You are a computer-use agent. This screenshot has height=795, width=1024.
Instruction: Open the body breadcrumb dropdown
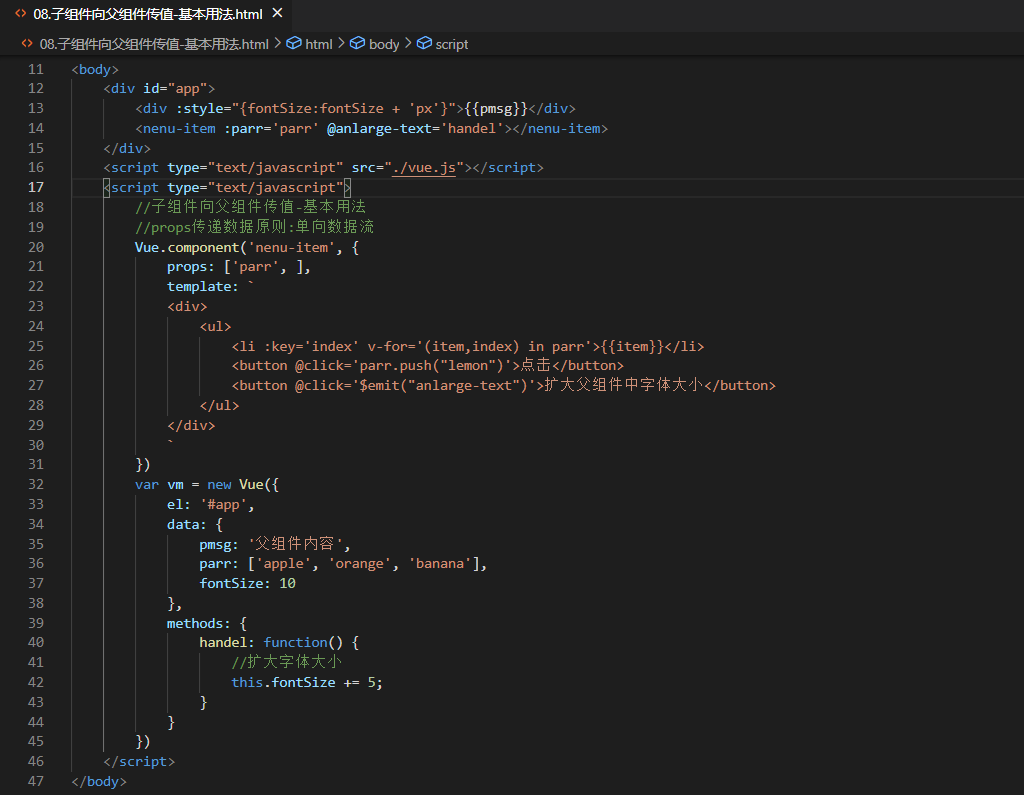click(x=384, y=44)
